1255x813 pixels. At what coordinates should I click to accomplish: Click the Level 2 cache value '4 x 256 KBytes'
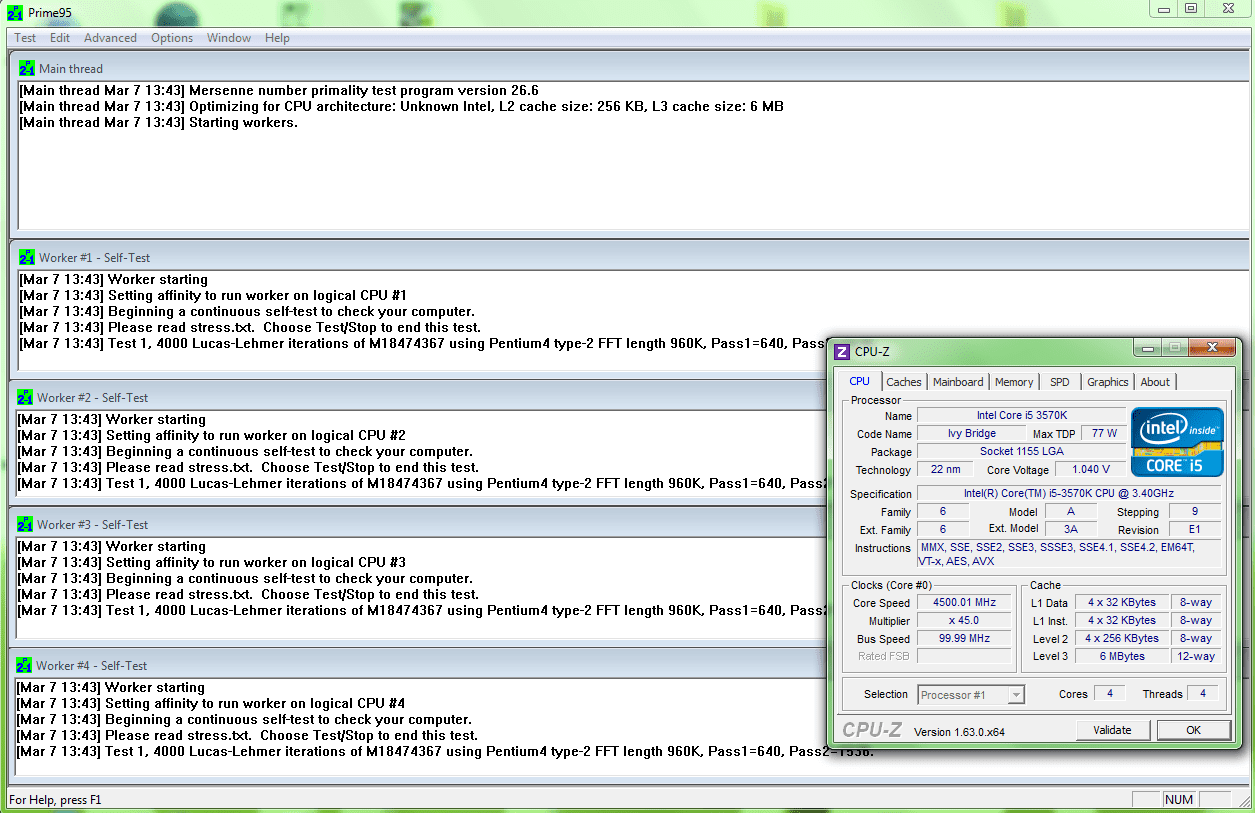point(1122,639)
